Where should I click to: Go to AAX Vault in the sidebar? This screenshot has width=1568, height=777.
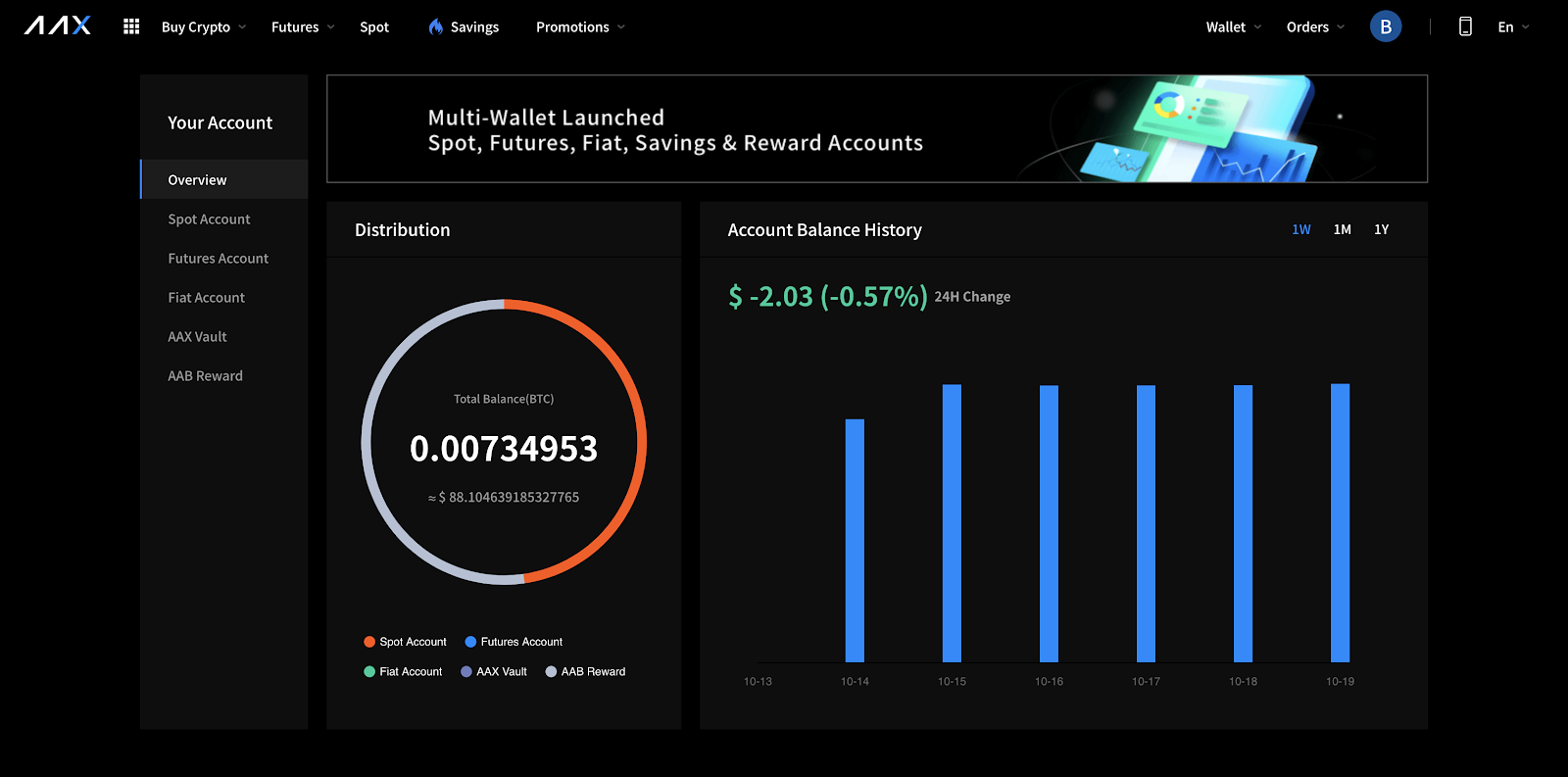click(224, 336)
